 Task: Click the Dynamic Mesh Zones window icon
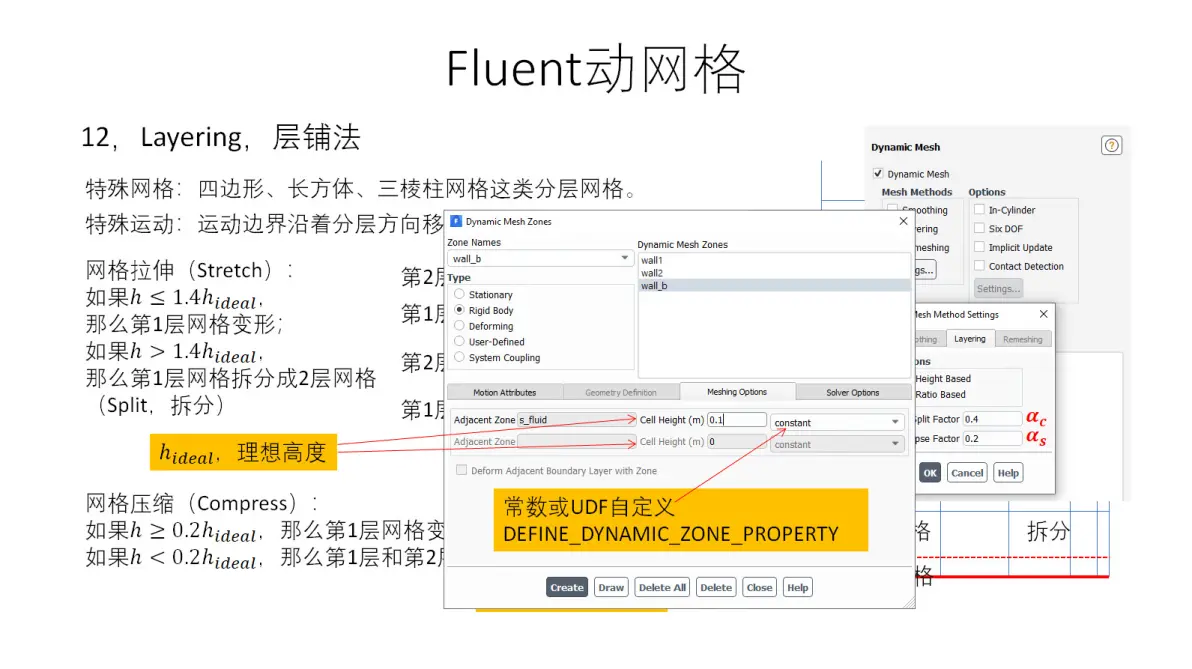pyautogui.click(x=456, y=221)
